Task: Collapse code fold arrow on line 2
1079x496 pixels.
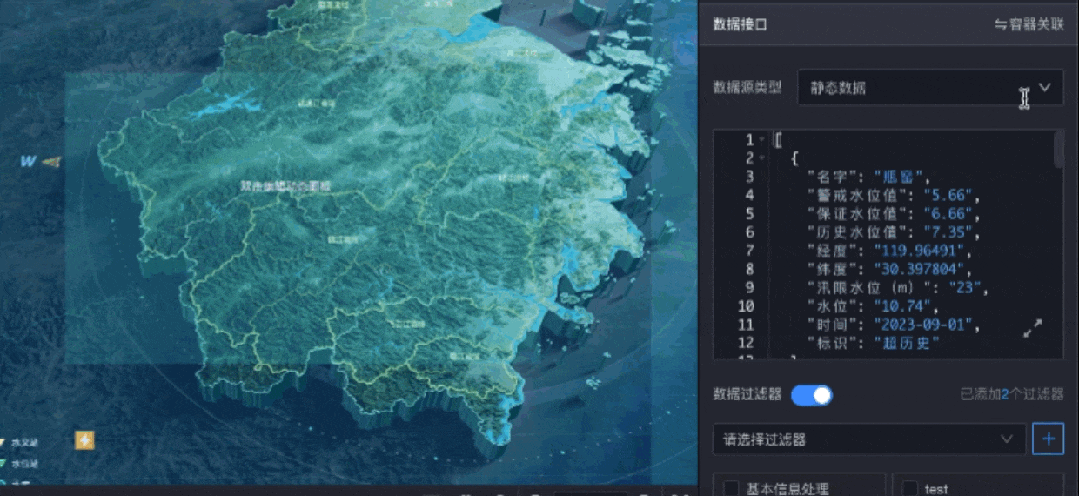Action: point(762,159)
